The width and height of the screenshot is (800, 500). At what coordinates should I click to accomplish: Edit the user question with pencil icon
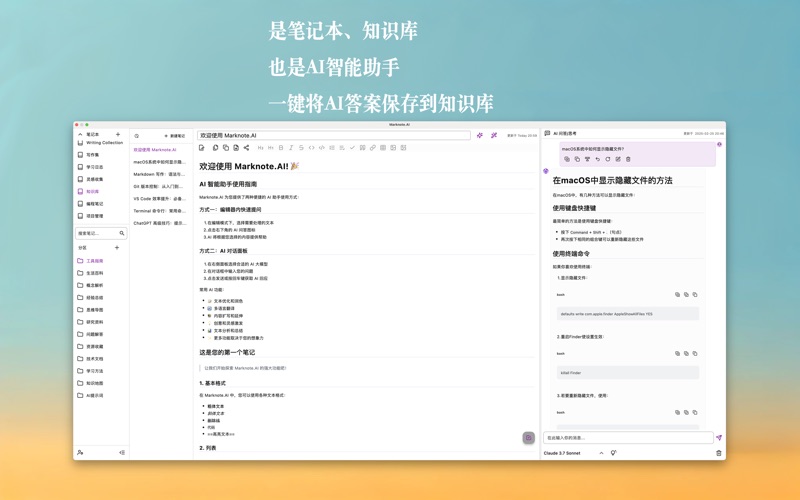(618, 159)
